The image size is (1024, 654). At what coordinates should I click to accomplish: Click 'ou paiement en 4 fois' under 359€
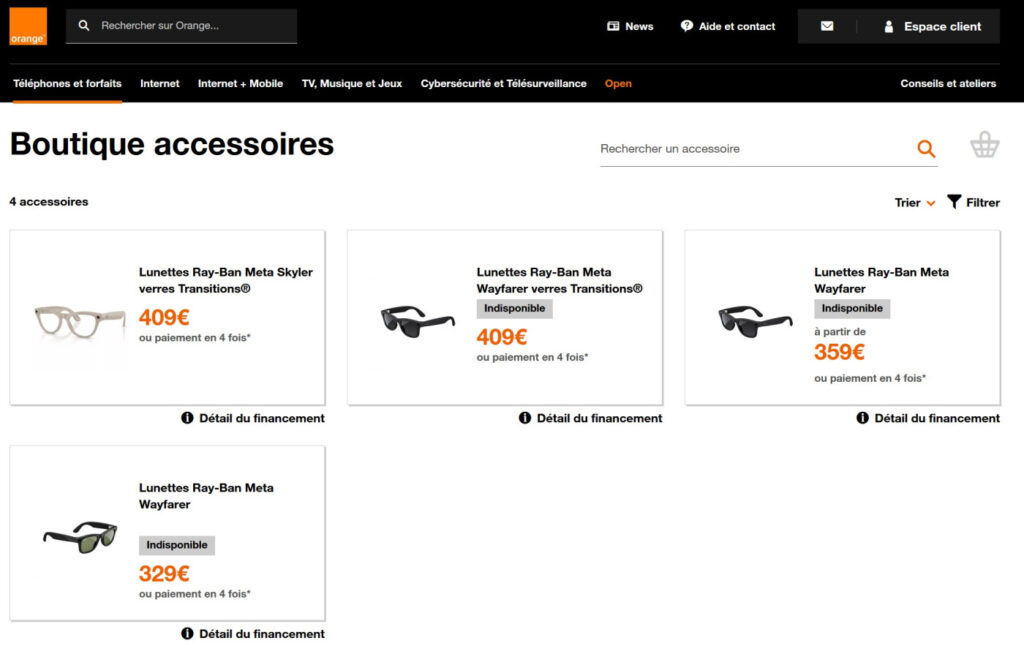point(870,378)
